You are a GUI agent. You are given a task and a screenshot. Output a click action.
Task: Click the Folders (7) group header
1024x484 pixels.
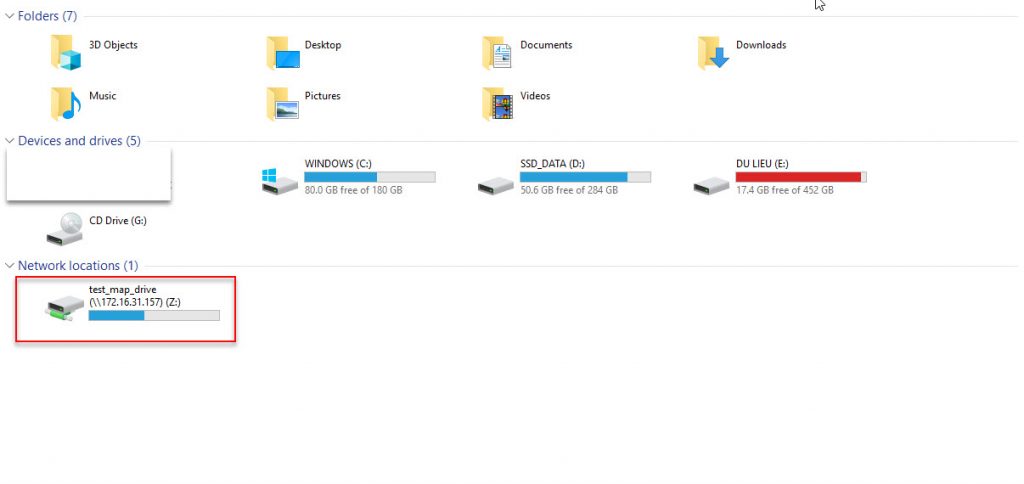point(47,16)
